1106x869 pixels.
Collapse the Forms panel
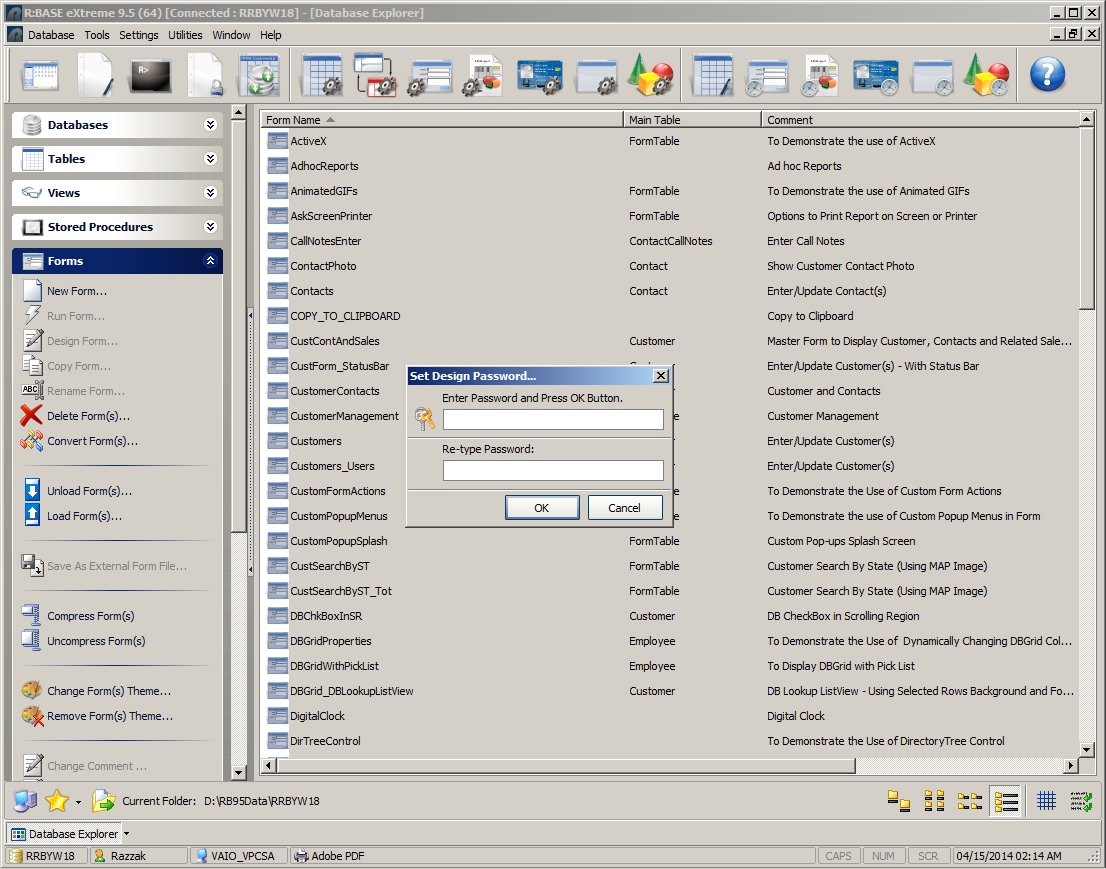[210, 261]
